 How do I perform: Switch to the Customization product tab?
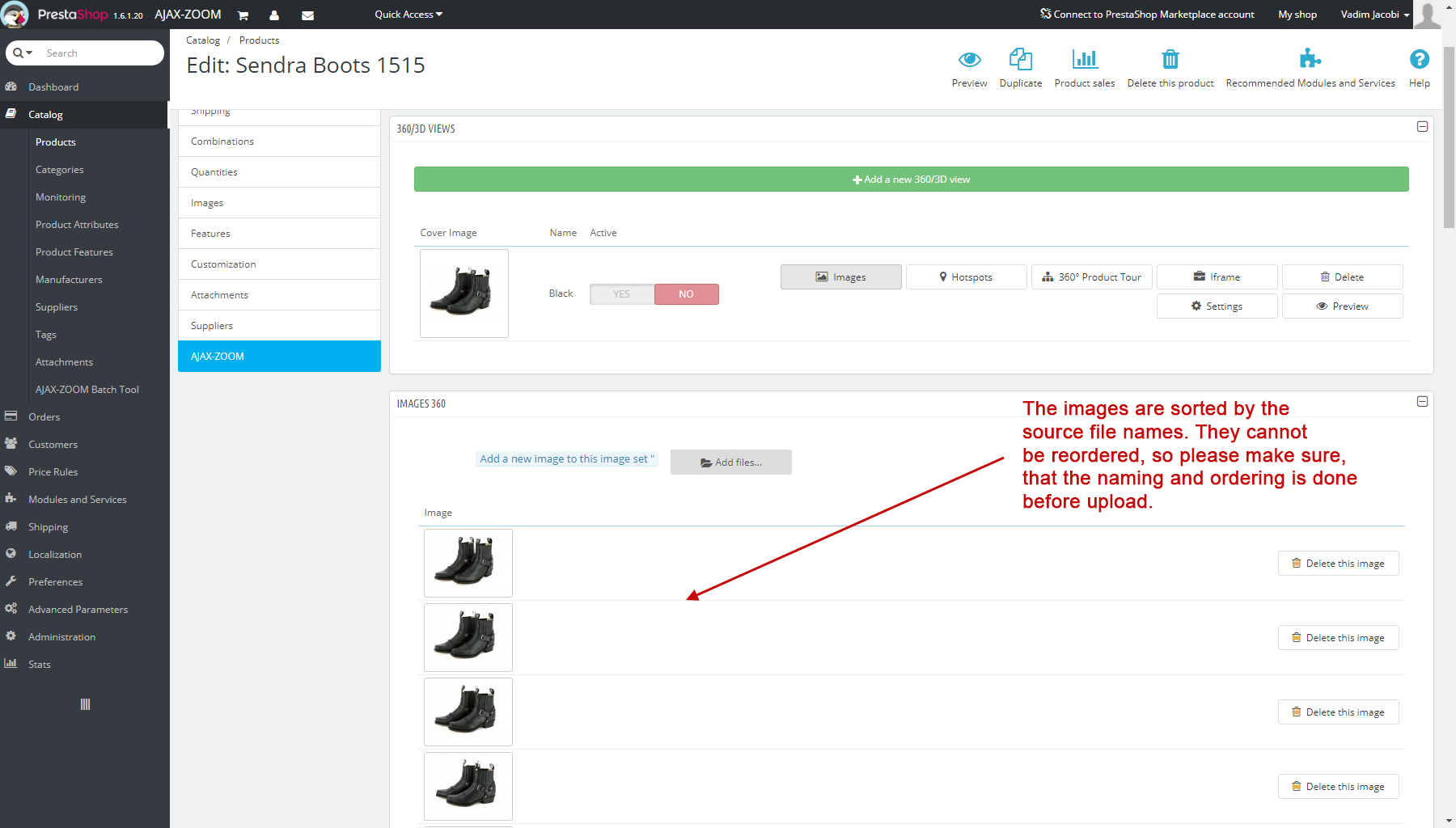[279, 264]
